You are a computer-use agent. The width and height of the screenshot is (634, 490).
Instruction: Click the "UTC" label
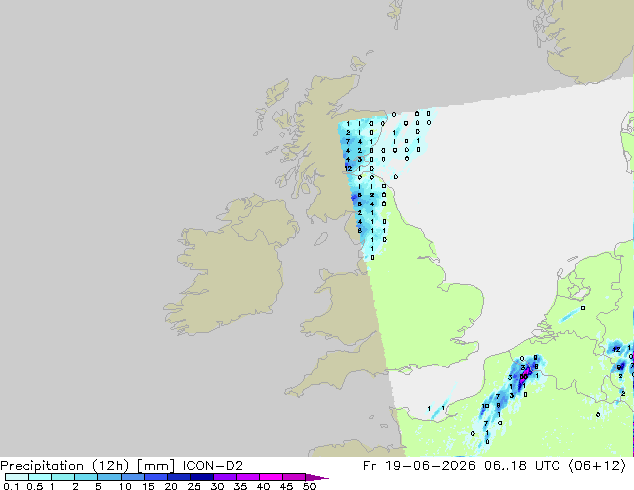point(547,466)
